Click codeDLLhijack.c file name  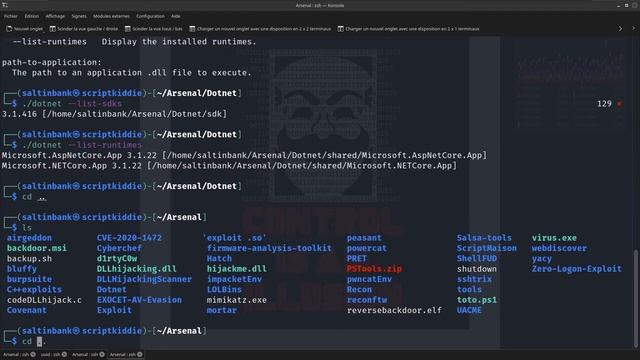pyautogui.click(x=44, y=300)
